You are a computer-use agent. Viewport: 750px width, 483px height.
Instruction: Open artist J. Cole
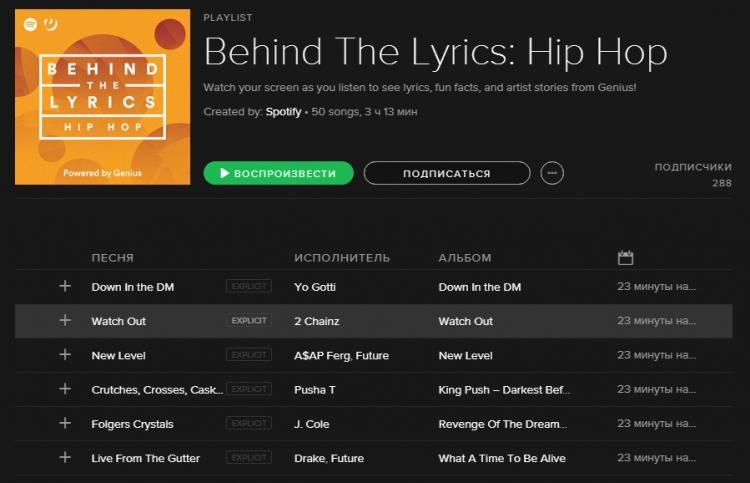311,424
